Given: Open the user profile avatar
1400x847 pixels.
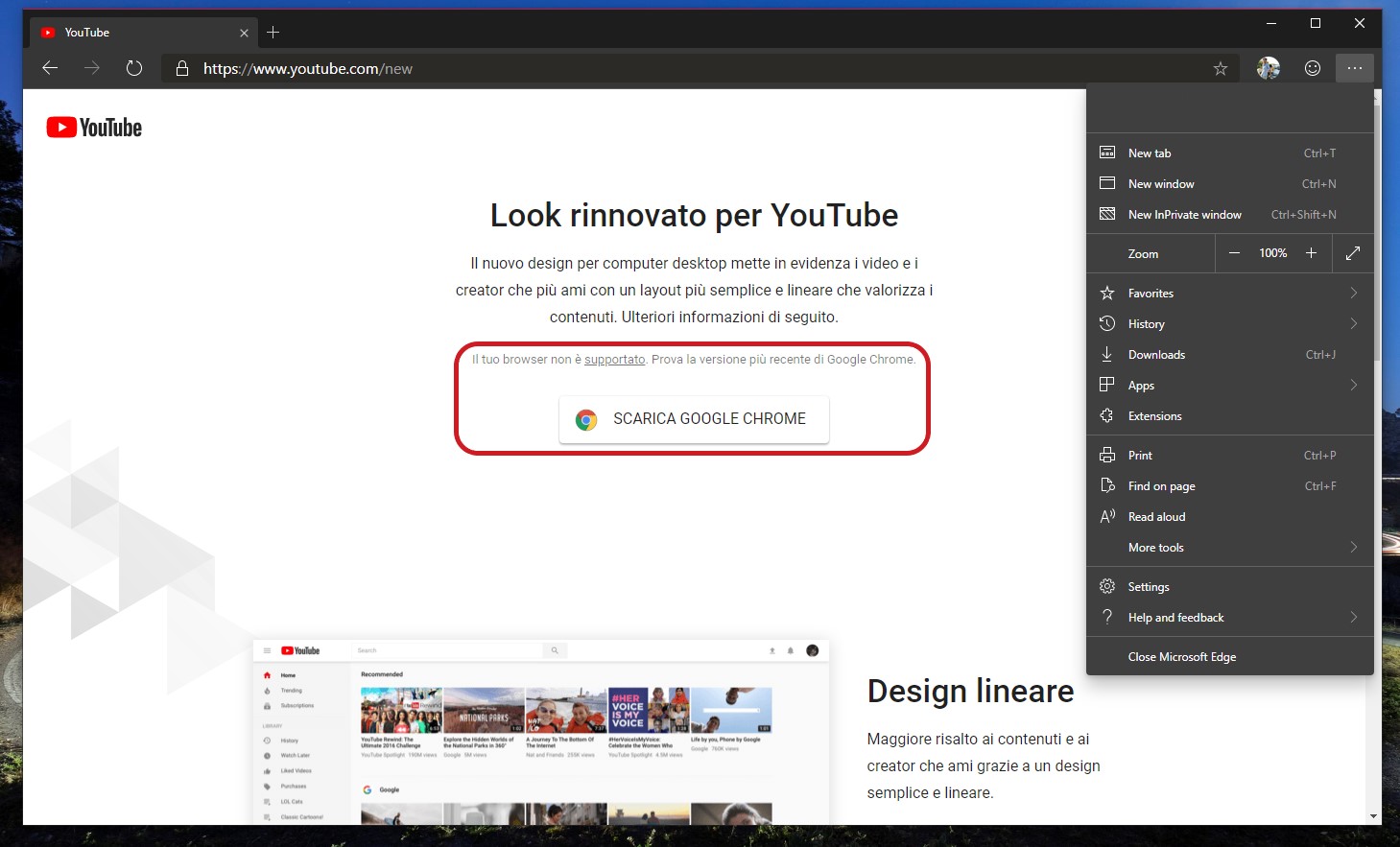Looking at the screenshot, I should pos(1269,68).
